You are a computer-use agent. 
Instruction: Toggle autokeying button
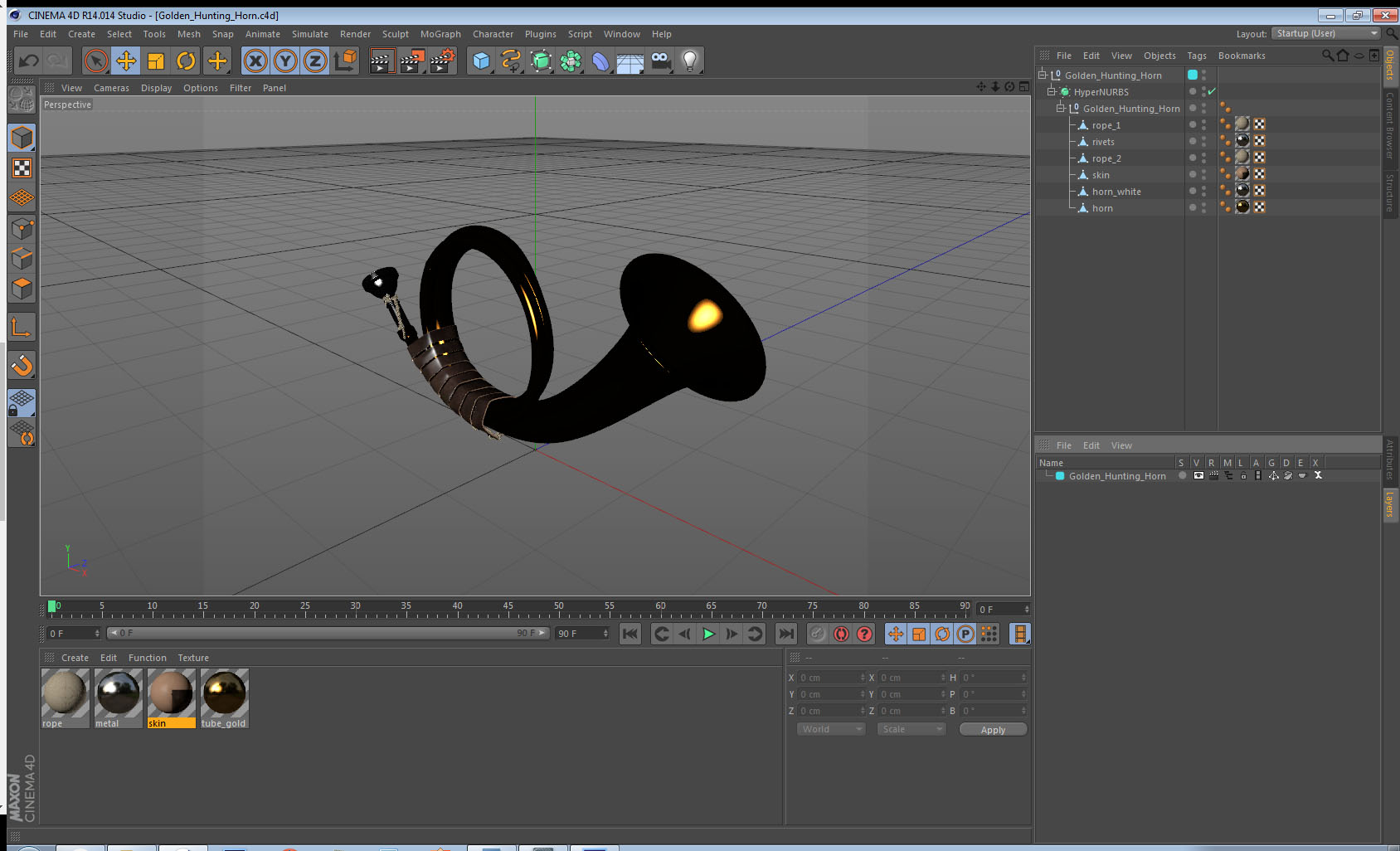point(841,634)
